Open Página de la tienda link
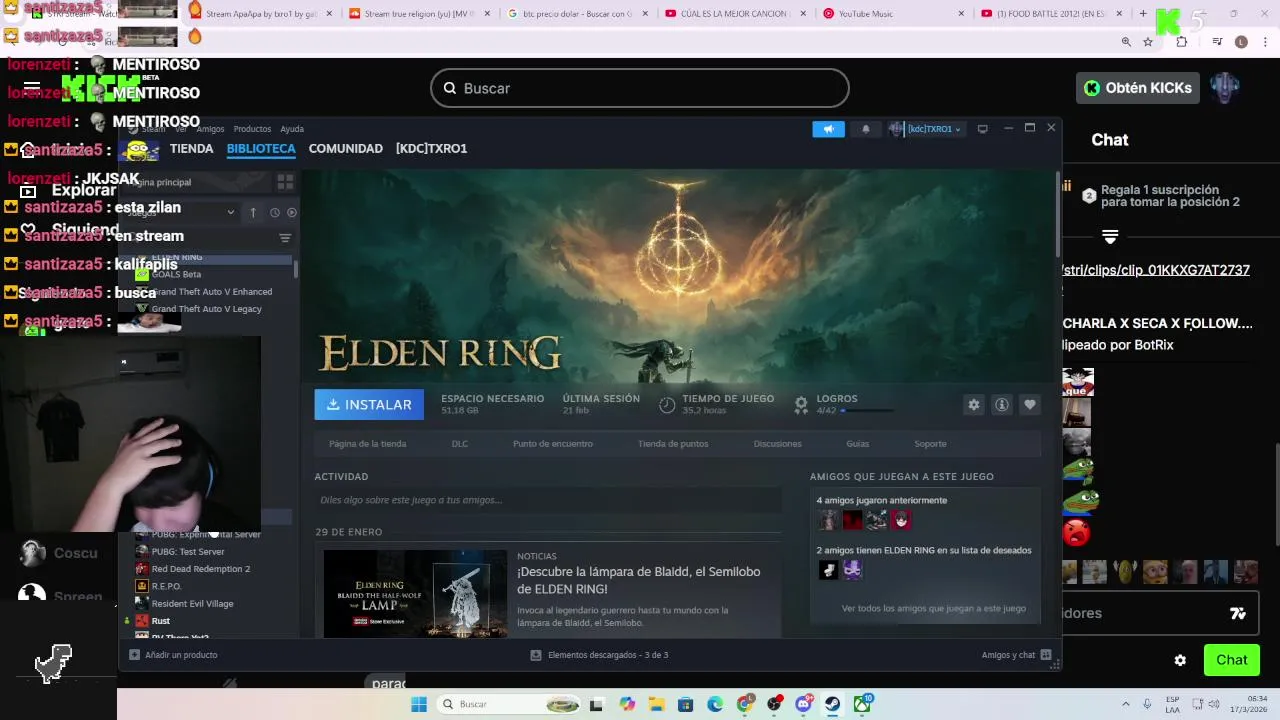This screenshot has height=720, width=1280. click(x=367, y=444)
